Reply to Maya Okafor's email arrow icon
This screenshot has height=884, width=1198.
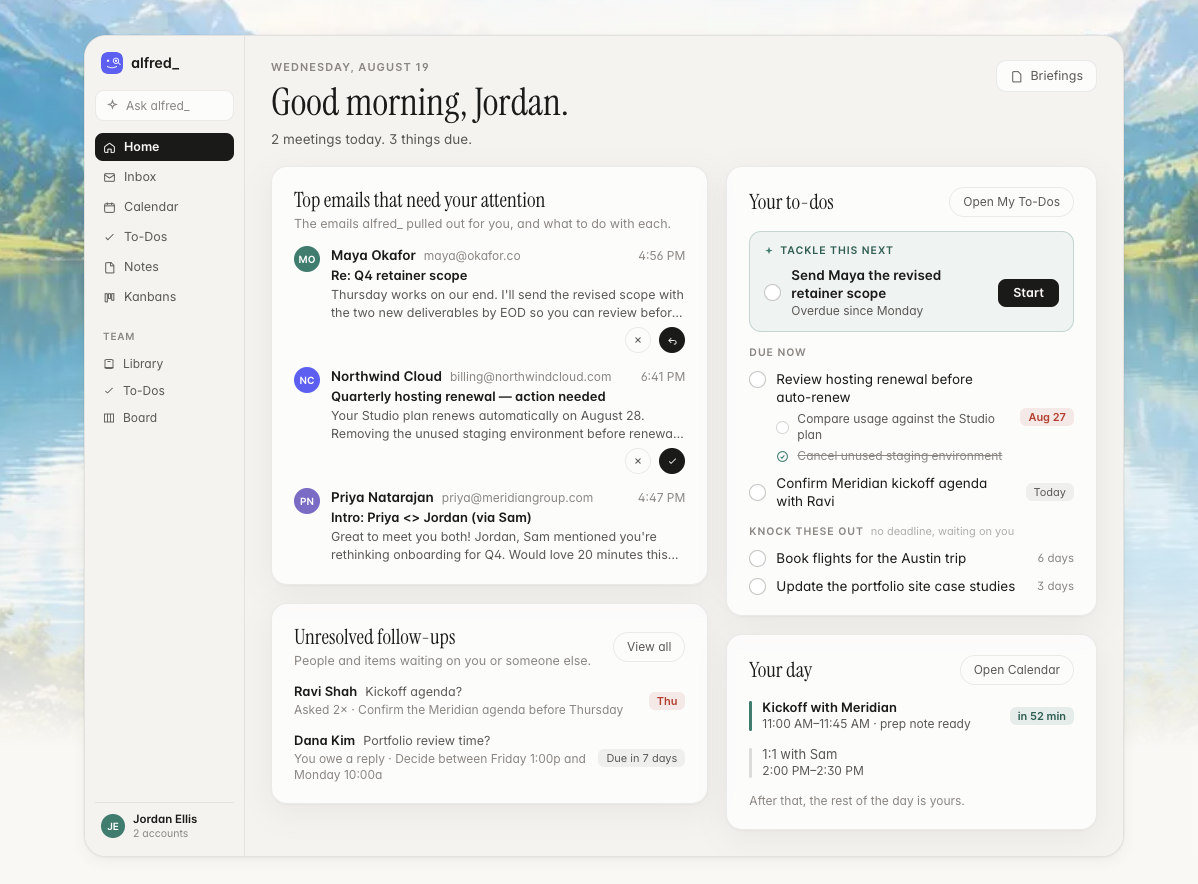(672, 340)
